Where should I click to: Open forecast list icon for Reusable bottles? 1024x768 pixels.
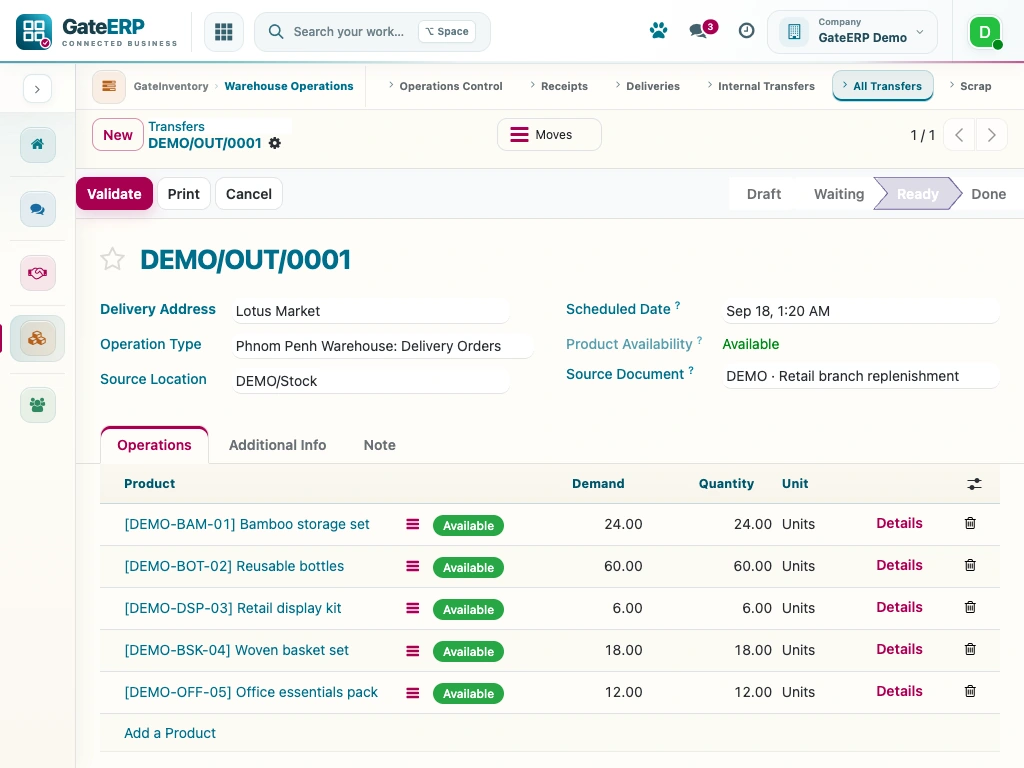(x=413, y=566)
